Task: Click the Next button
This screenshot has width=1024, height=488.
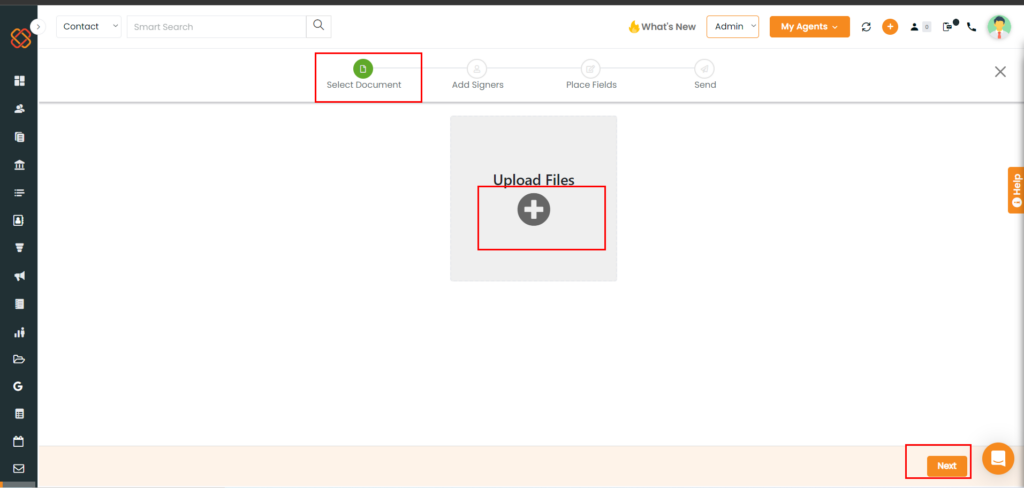Action: point(946,466)
